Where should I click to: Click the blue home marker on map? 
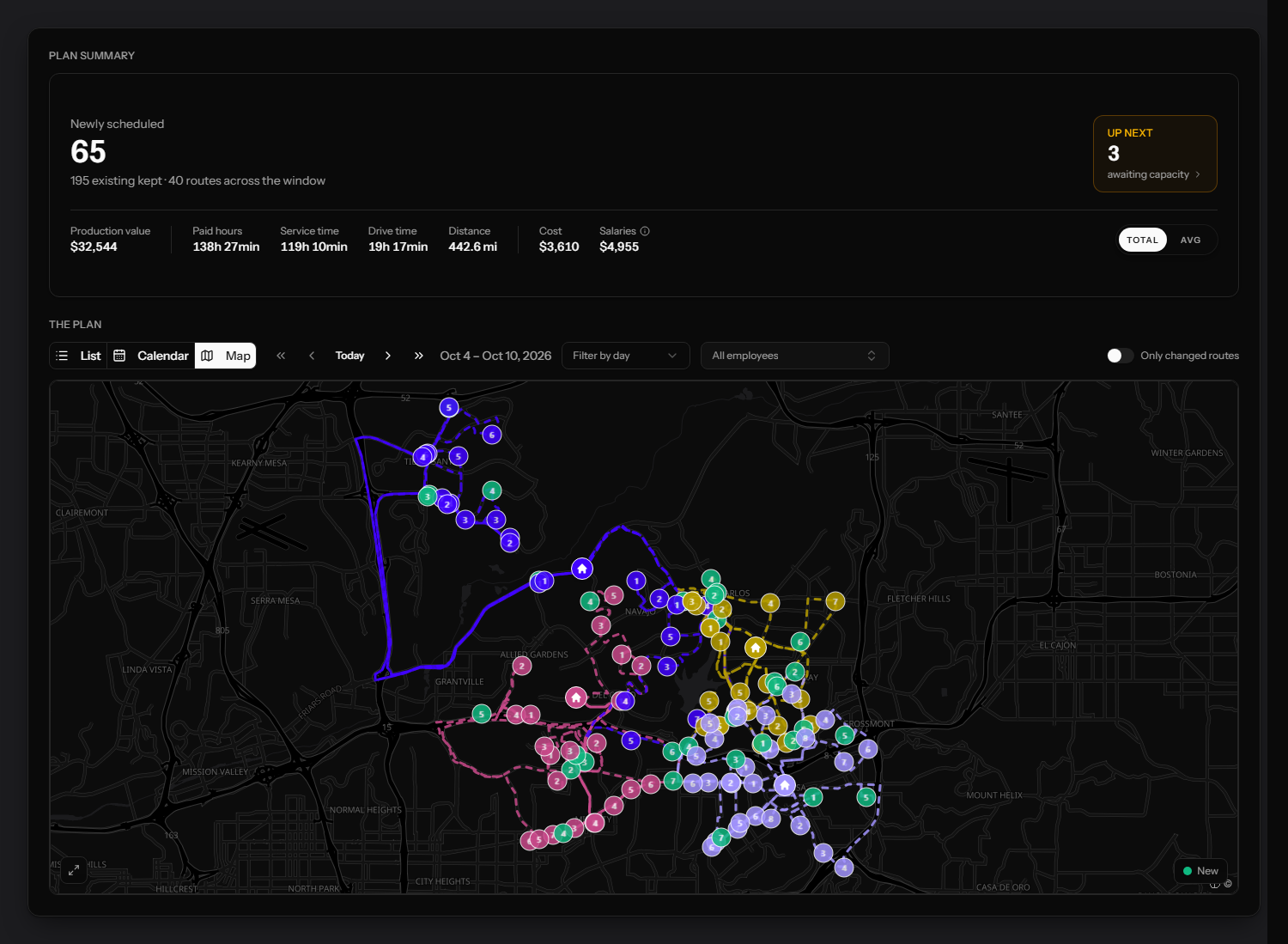pos(582,569)
